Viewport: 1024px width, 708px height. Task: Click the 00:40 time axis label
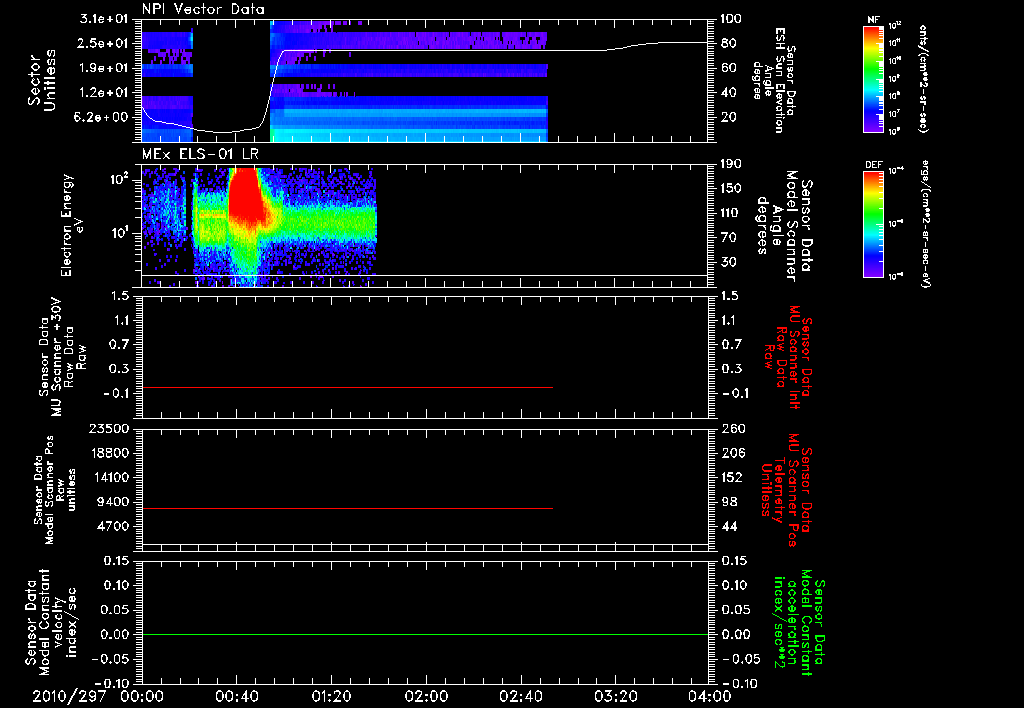tap(236, 696)
